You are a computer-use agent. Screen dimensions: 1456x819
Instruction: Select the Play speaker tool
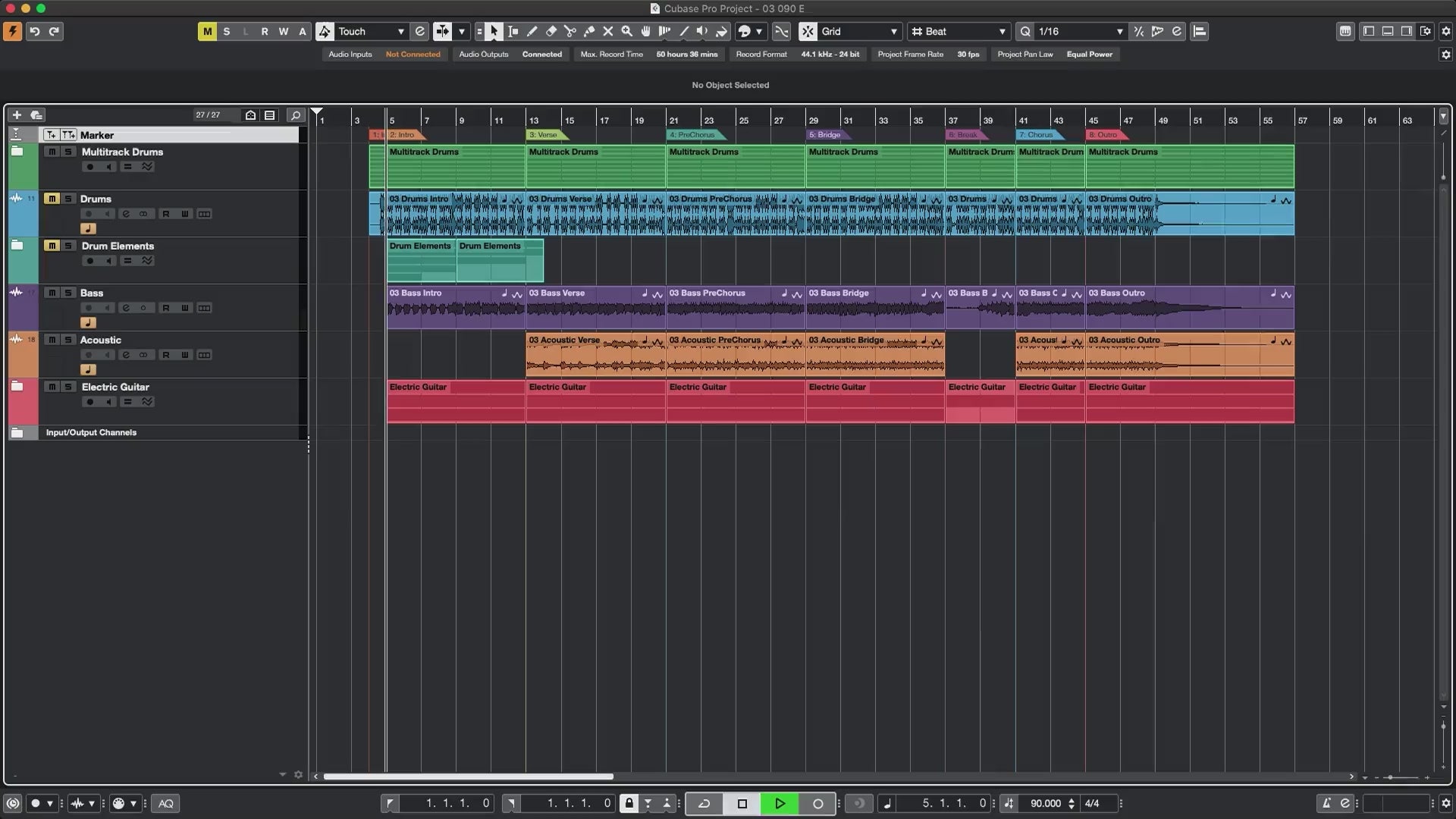[x=703, y=31]
